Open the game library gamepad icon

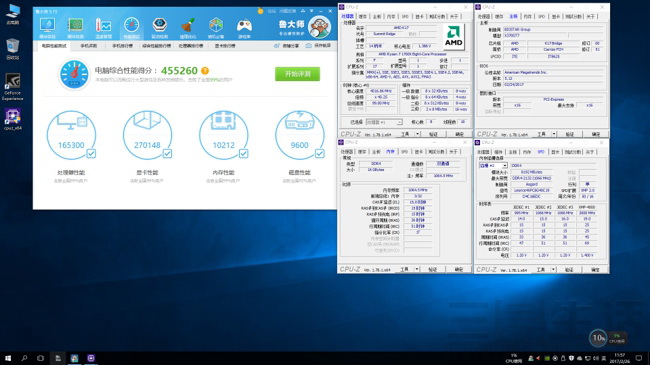coord(244,26)
